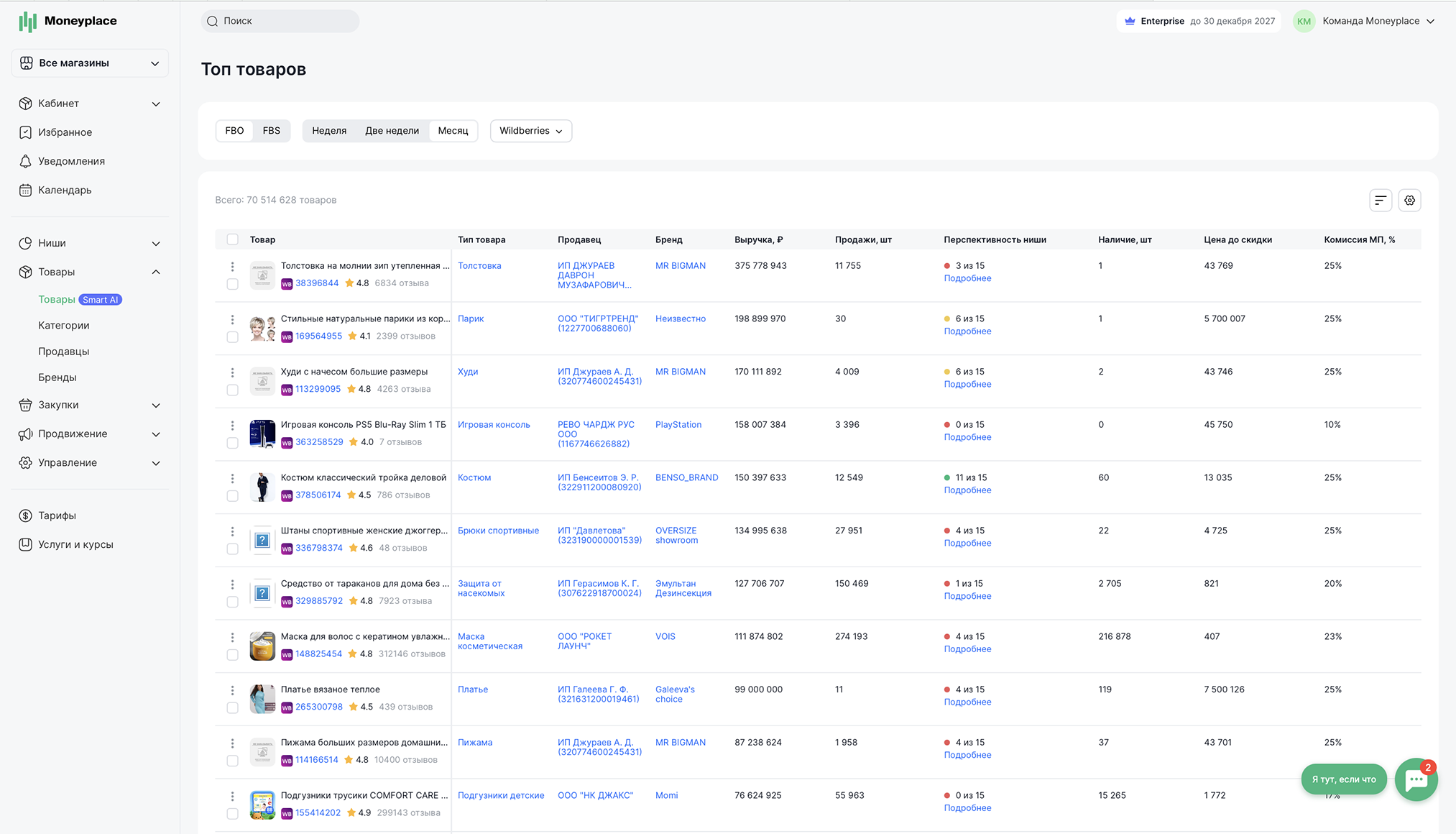Select the FBS tab
This screenshot has width=1456, height=834.
pos(272,131)
